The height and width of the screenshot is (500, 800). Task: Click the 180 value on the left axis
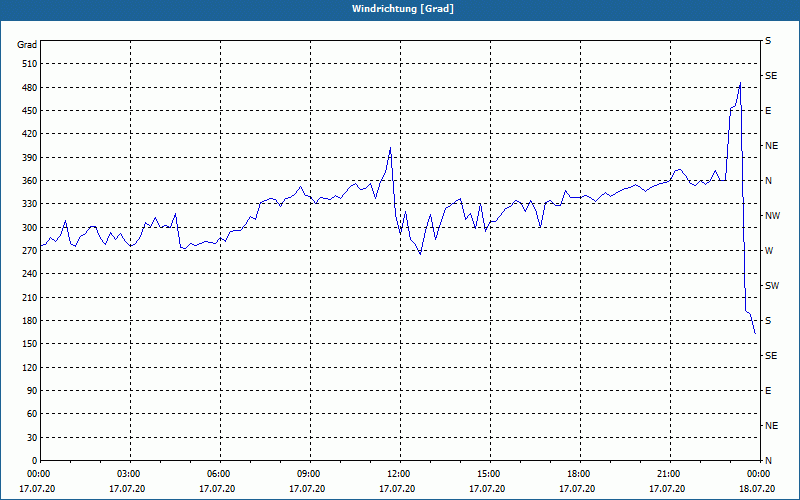[30, 320]
